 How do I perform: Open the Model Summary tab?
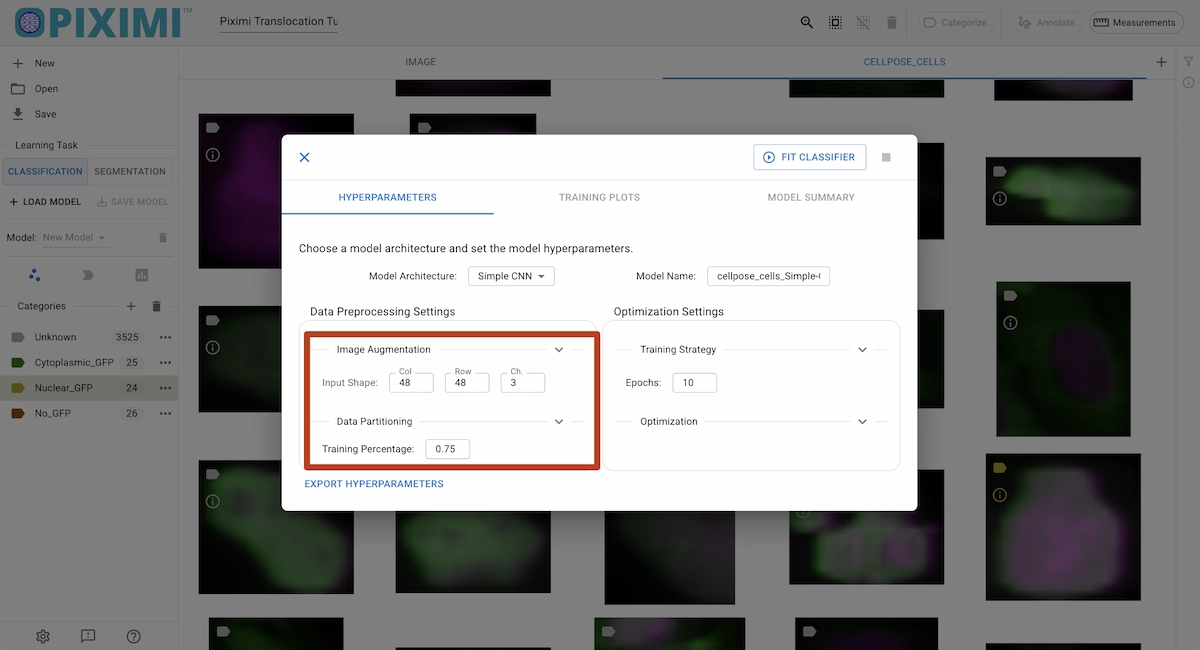811,197
